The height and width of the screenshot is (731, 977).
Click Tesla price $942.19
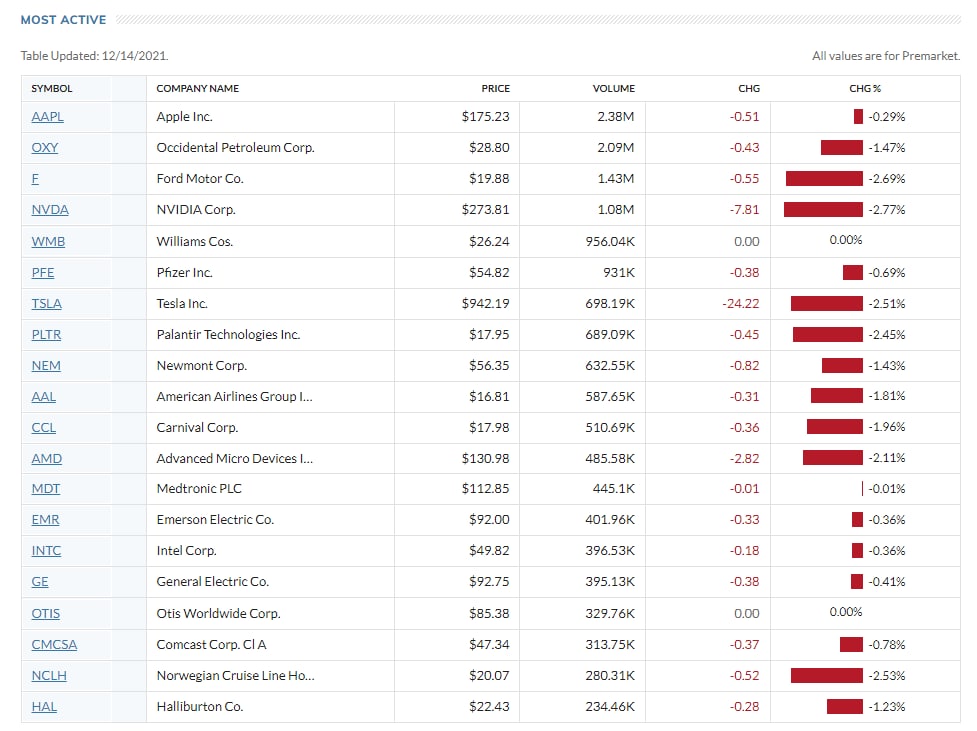tap(485, 303)
